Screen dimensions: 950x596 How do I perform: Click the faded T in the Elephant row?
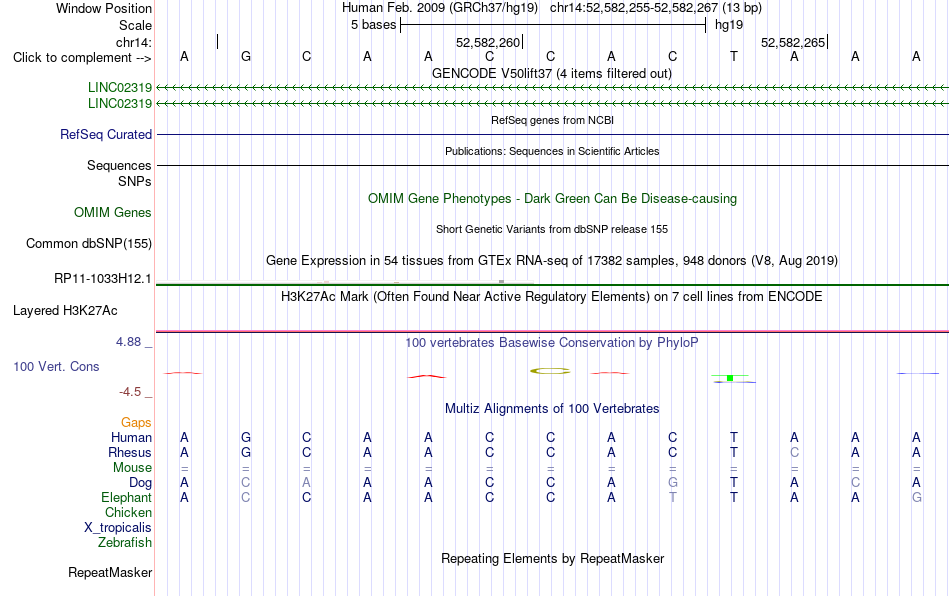pos(673,497)
